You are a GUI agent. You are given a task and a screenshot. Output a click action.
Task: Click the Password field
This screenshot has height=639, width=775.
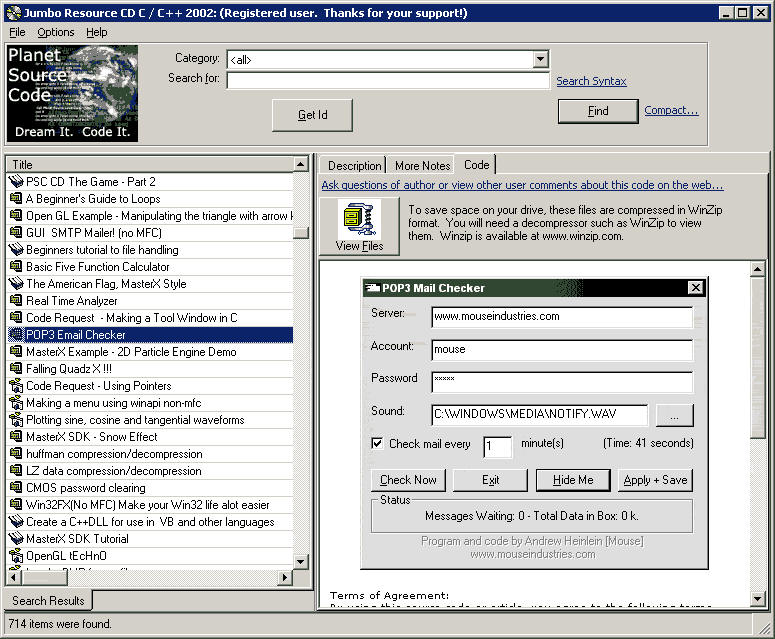coord(562,382)
